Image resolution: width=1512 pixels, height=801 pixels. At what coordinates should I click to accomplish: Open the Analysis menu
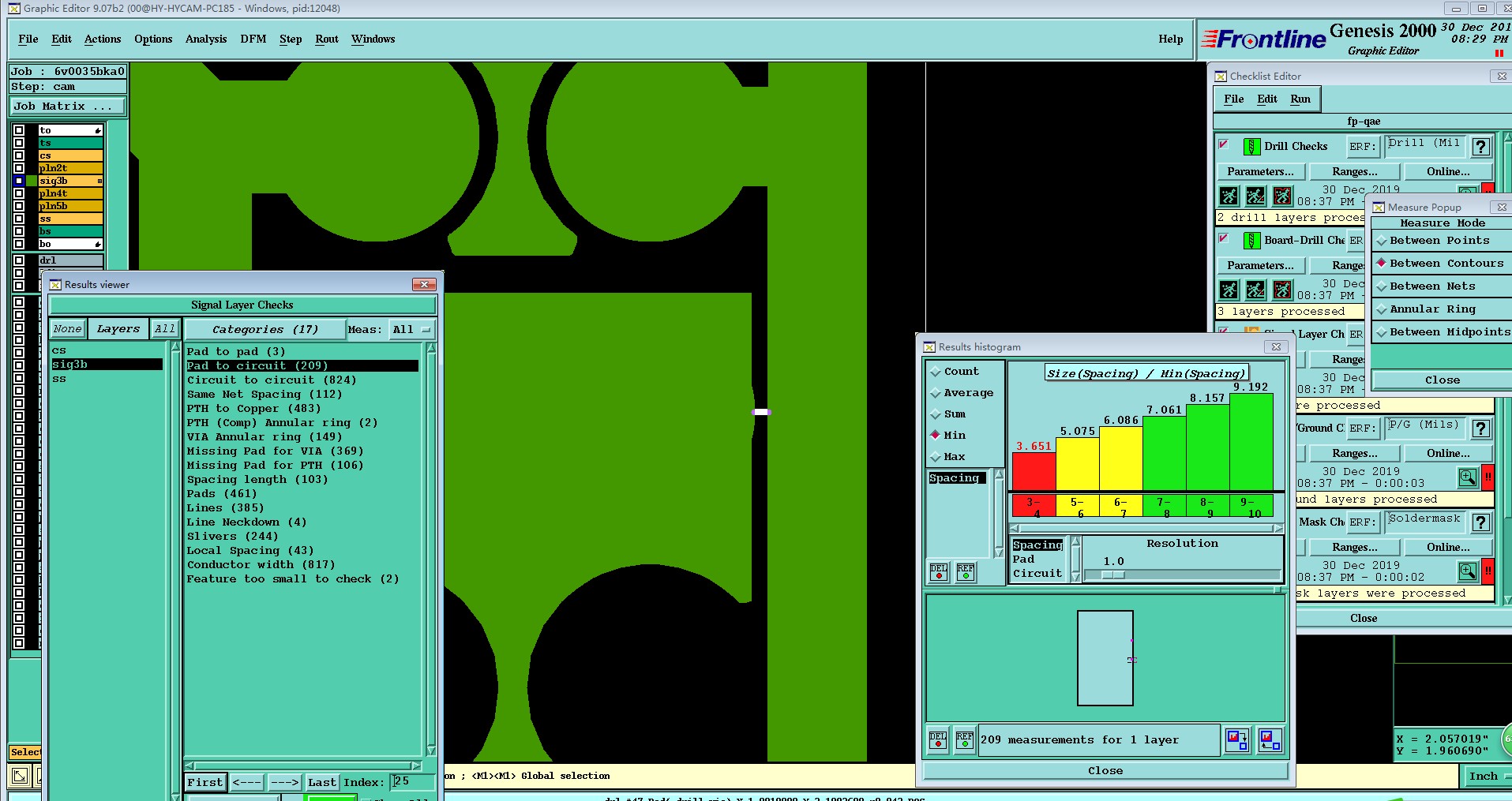pos(206,39)
